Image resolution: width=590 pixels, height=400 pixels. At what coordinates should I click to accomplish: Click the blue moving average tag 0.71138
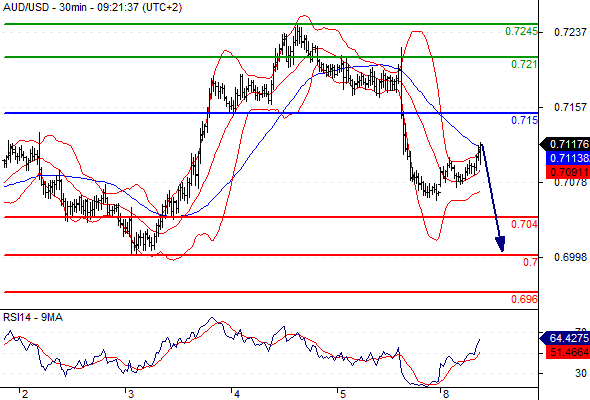coord(567,158)
